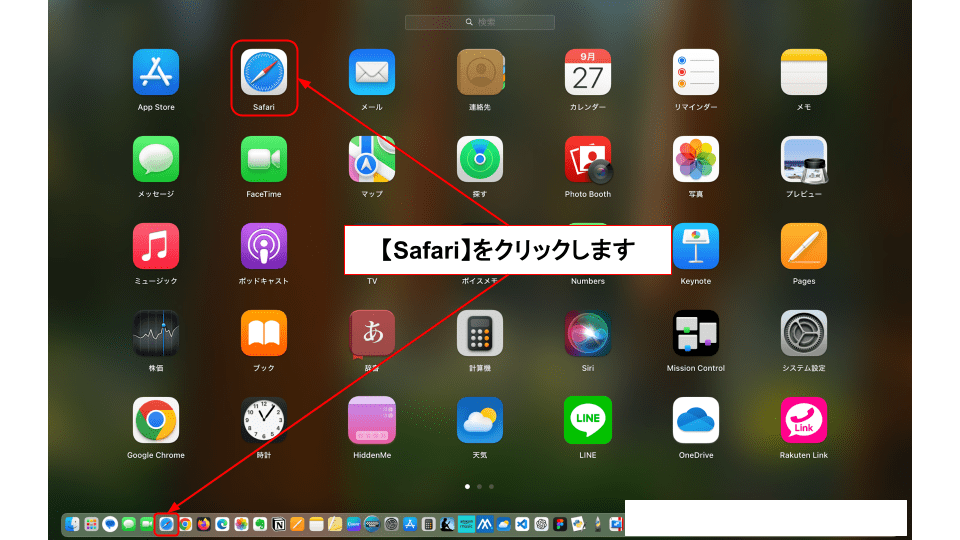Viewport: 960px width, 540px height.
Task: Launch Siri from Launchpad
Action: pos(588,334)
